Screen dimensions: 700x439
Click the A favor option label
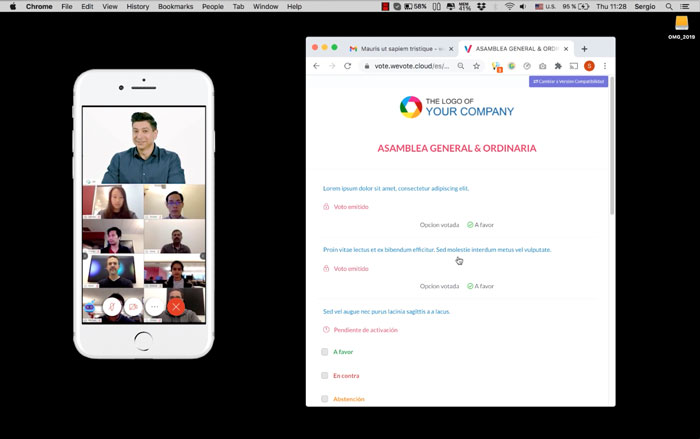(x=343, y=352)
